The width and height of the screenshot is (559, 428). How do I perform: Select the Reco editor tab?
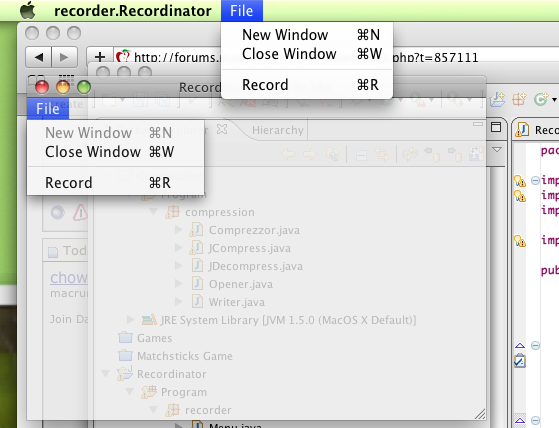pos(538,130)
